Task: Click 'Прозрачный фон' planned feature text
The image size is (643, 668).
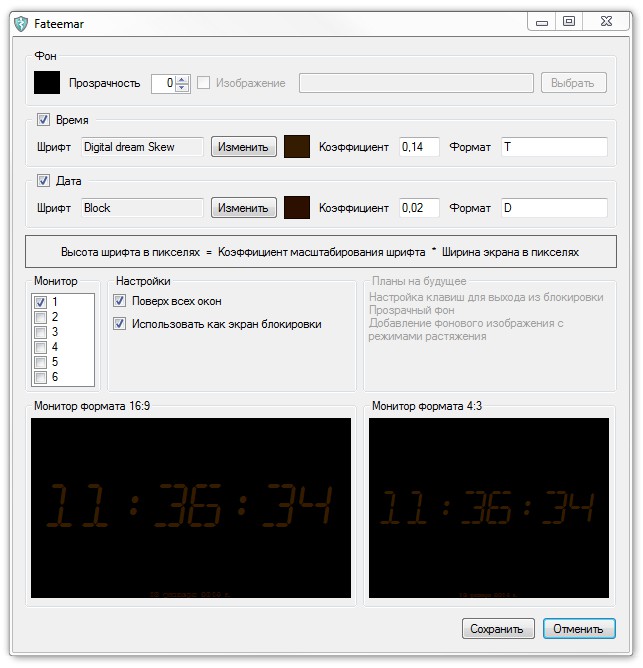Action: 412,310
